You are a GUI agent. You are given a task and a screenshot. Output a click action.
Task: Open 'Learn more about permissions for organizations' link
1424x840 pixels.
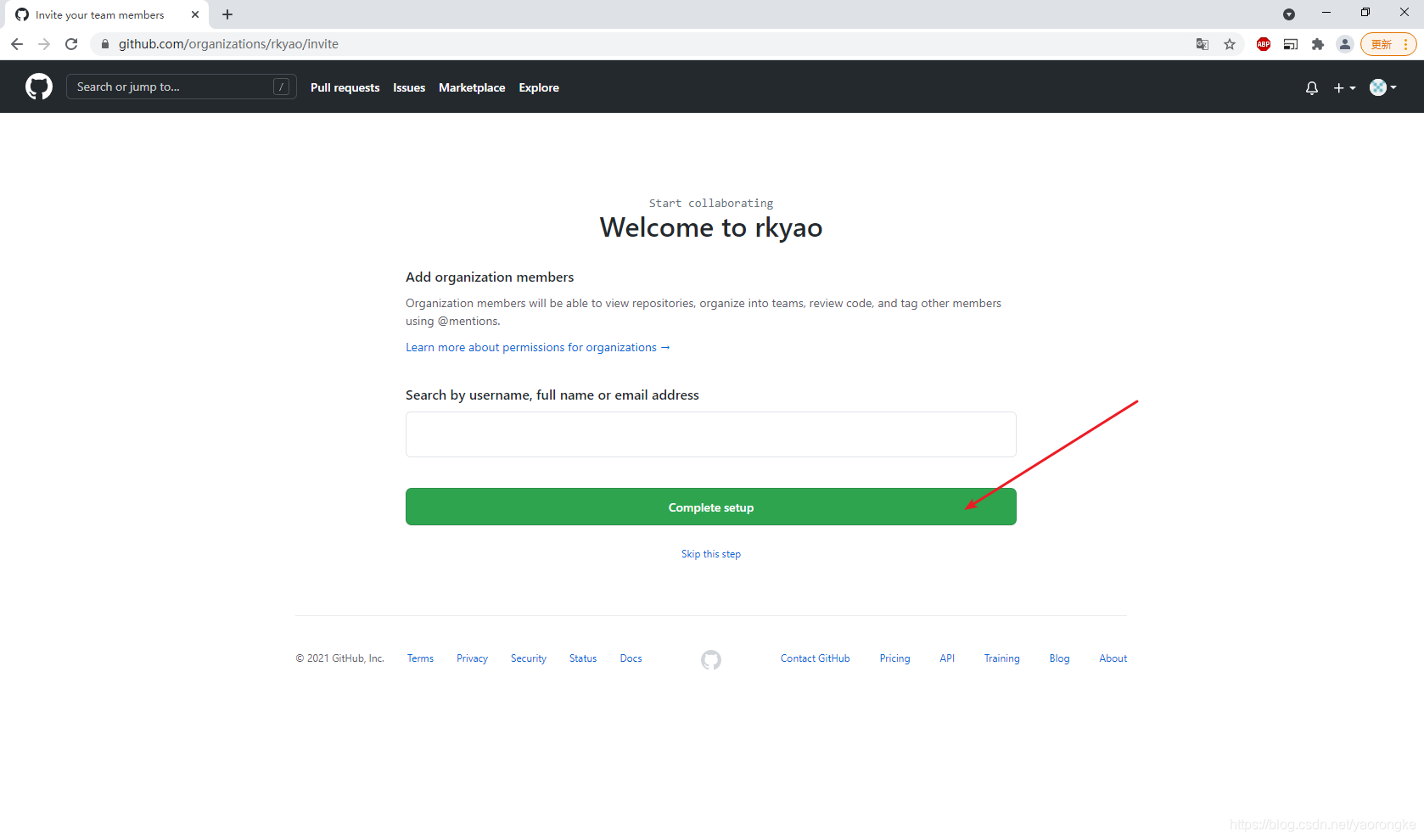click(x=537, y=347)
